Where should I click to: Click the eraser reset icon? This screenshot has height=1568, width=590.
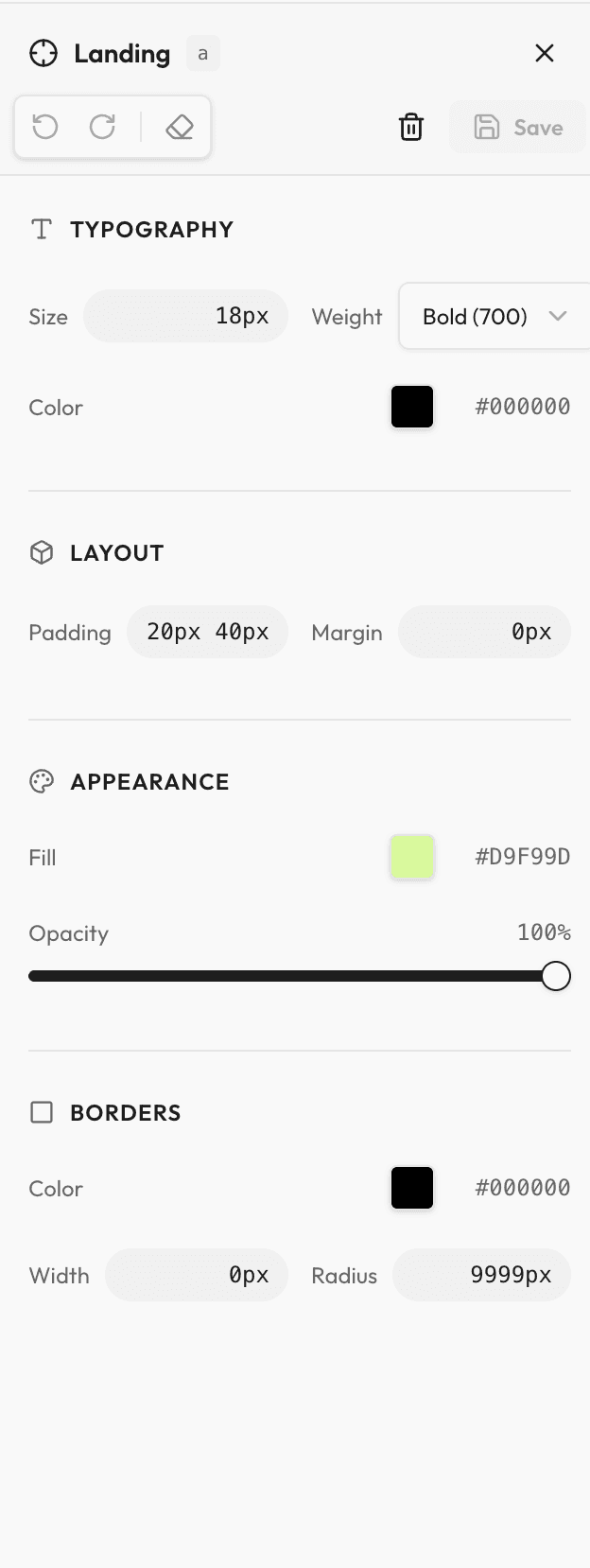click(x=180, y=127)
